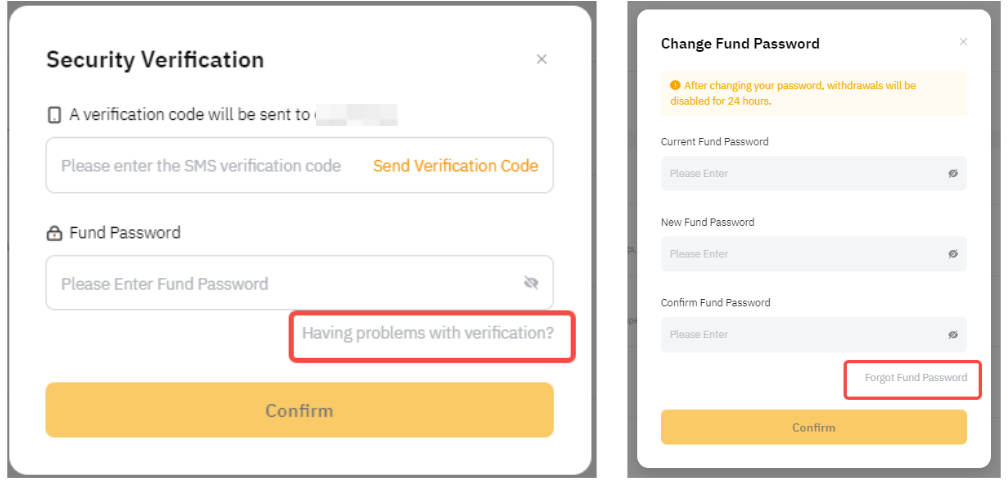This screenshot has height=482, width=1008.
Task: Close the Security Verification dialog
Action: [x=542, y=60]
